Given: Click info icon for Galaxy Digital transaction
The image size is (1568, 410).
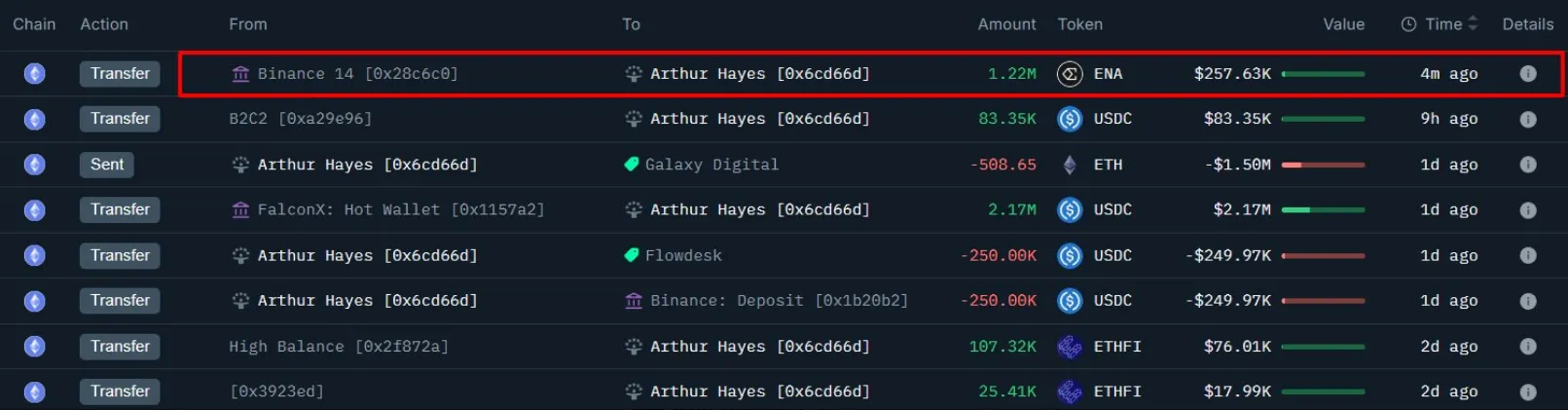Looking at the screenshot, I should 1527,165.
